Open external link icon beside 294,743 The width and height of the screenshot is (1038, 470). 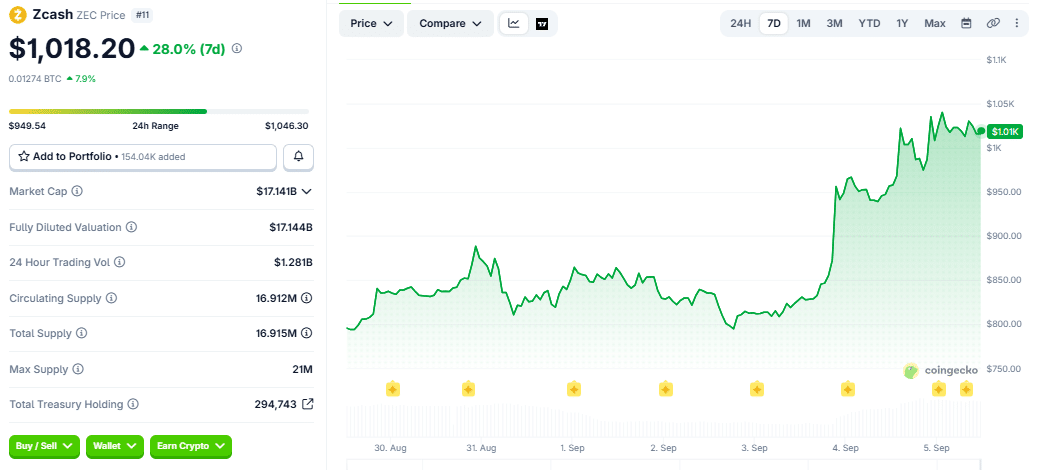pyautogui.click(x=308, y=404)
